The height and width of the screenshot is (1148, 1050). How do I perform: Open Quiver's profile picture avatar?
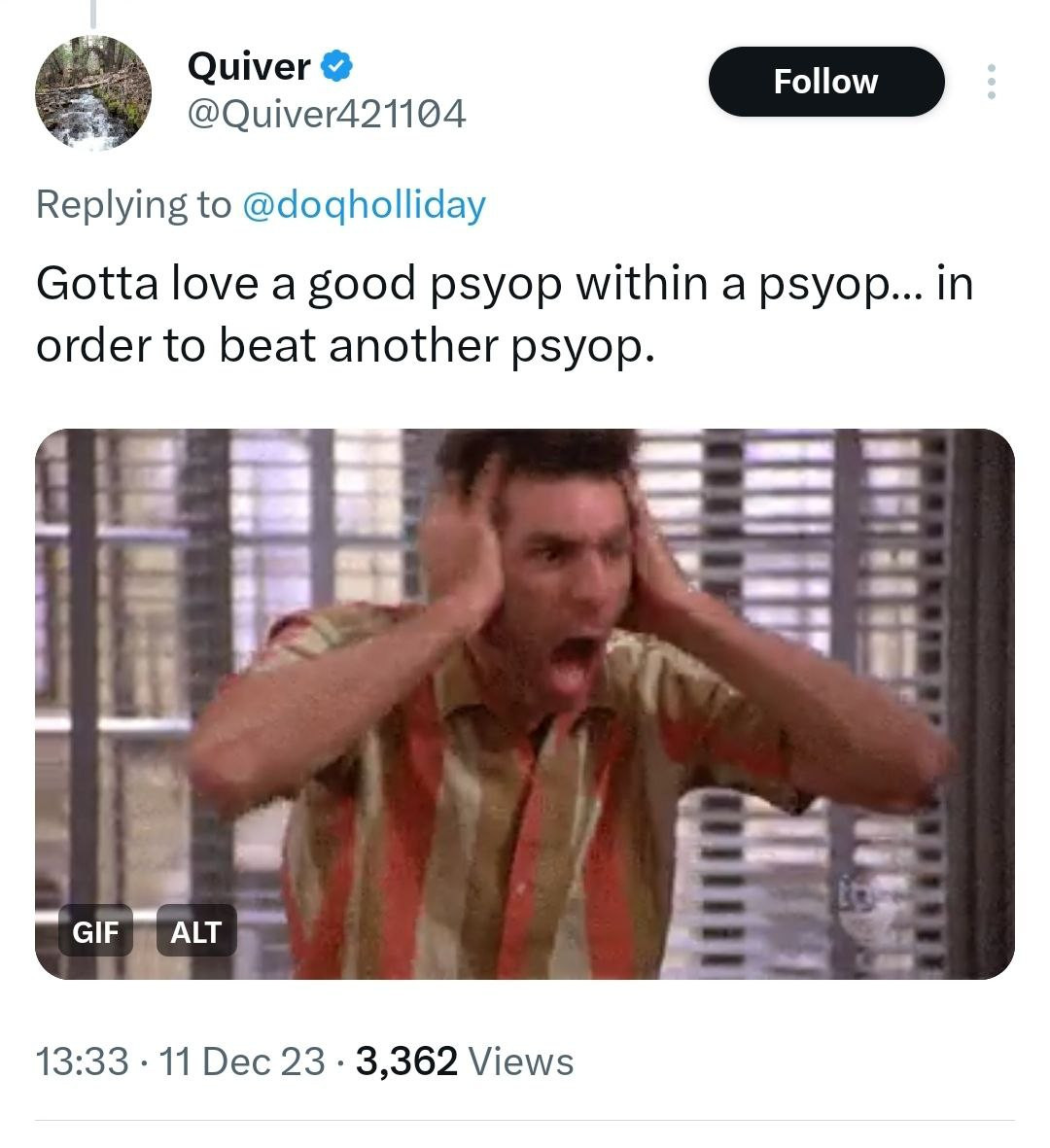(x=93, y=92)
